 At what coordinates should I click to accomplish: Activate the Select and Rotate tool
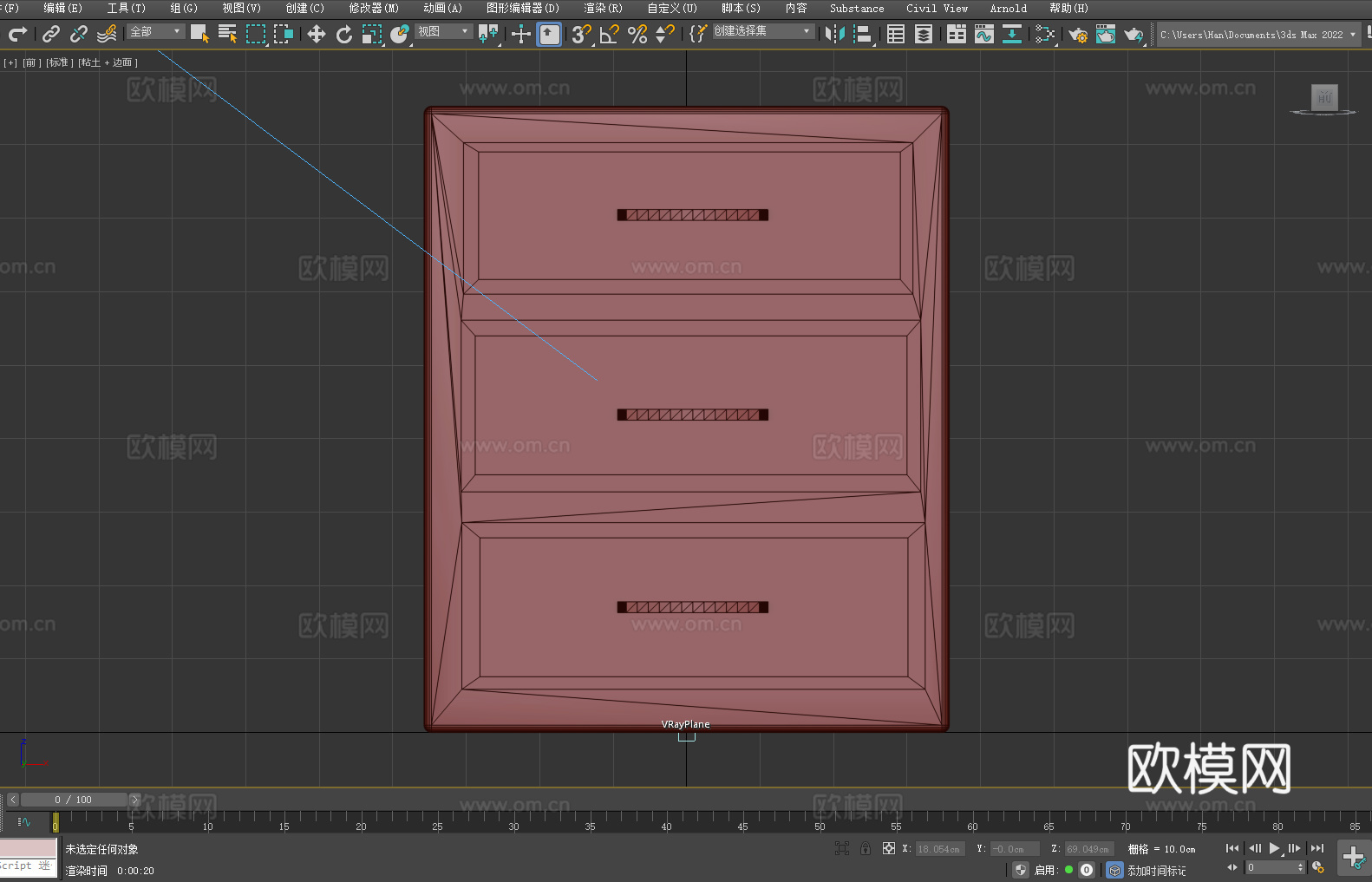pyautogui.click(x=344, y=34)
